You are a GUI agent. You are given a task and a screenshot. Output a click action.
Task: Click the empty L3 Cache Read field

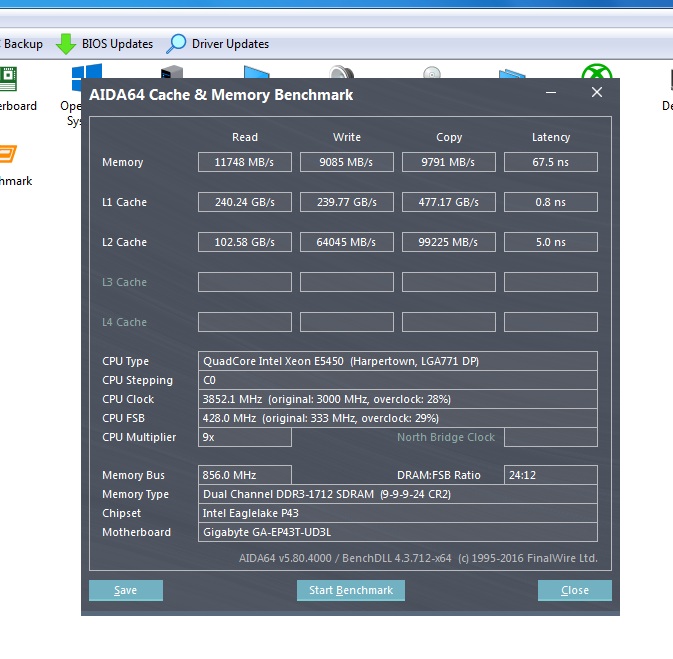[x=245, y=282]
